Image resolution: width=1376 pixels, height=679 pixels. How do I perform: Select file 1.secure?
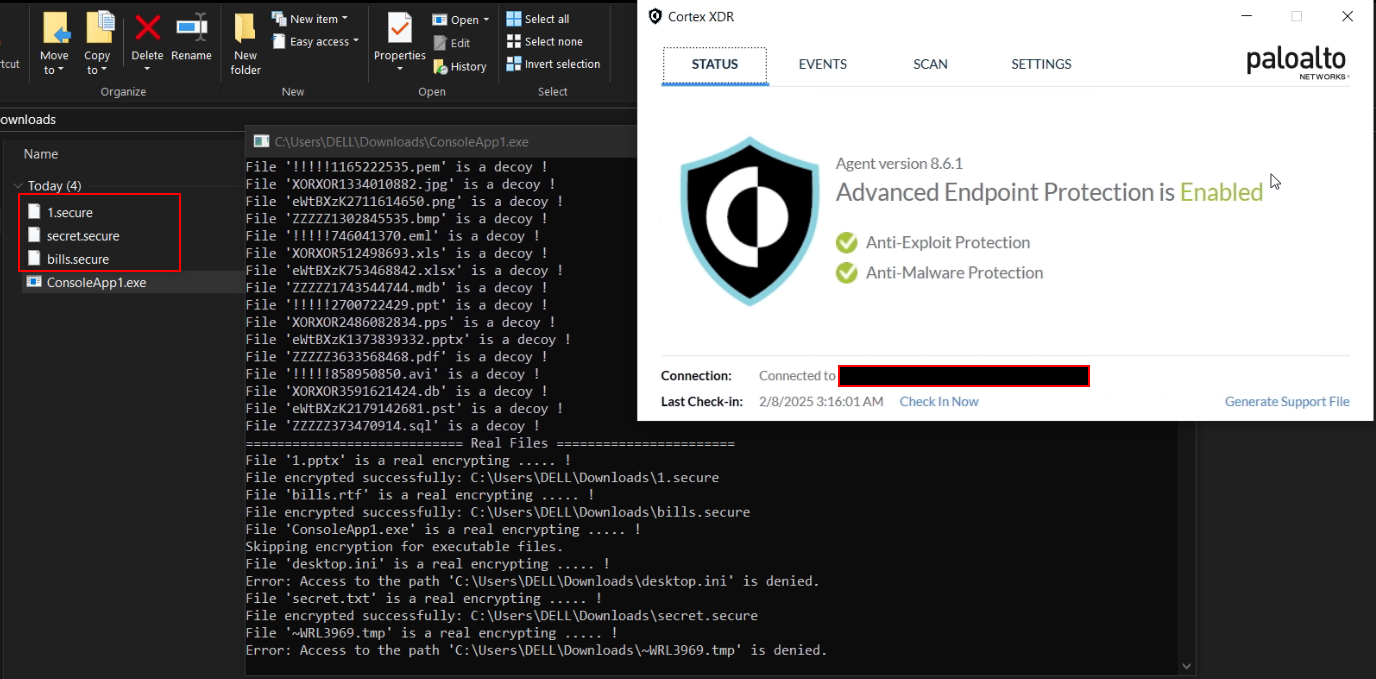pyautogui.click(x=69, y=212)
